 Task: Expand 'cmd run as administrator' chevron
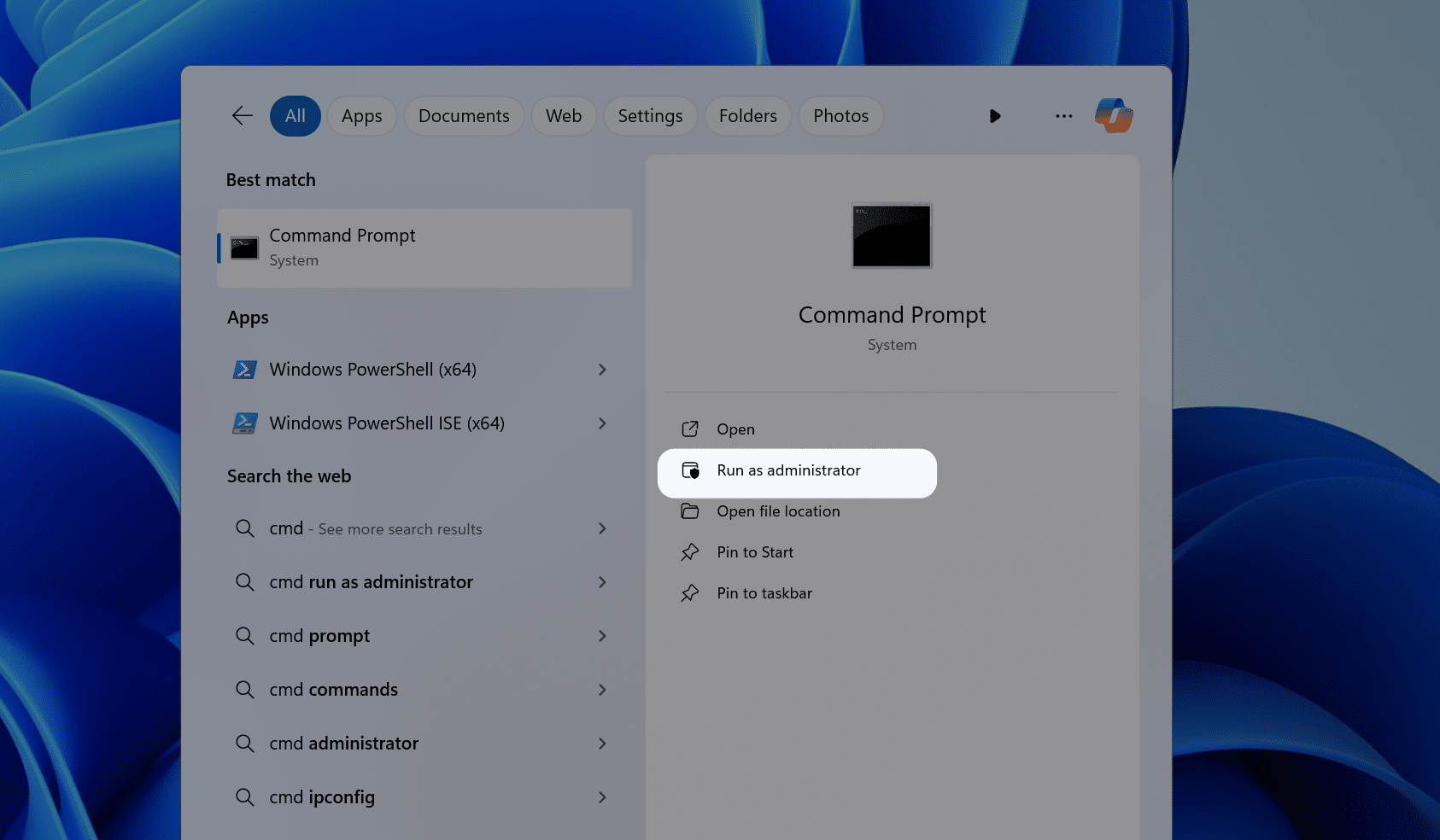[603, 582]
